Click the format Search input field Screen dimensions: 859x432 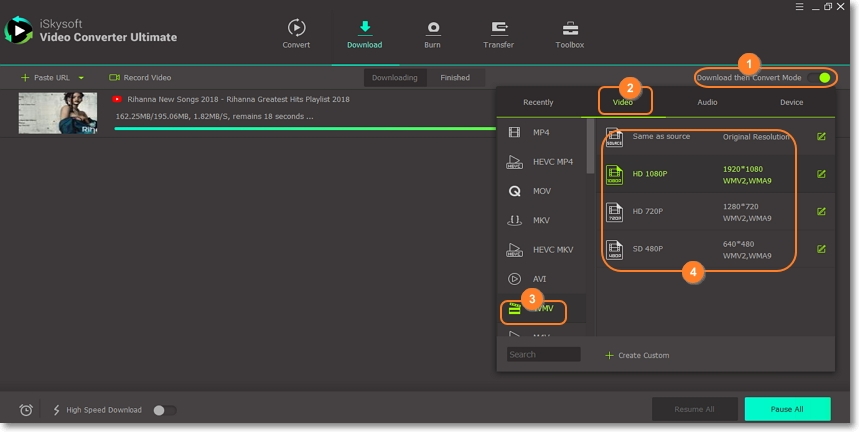pos(543,354)
